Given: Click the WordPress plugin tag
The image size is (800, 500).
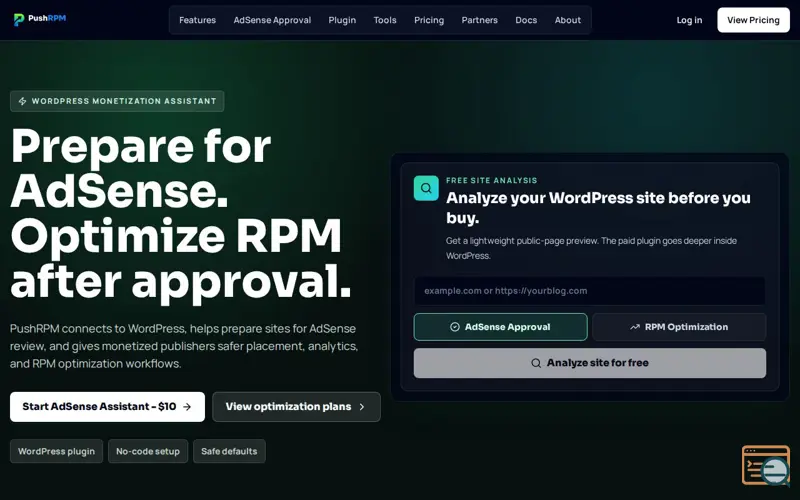Looking at the screenshot, I should (56, 451).
